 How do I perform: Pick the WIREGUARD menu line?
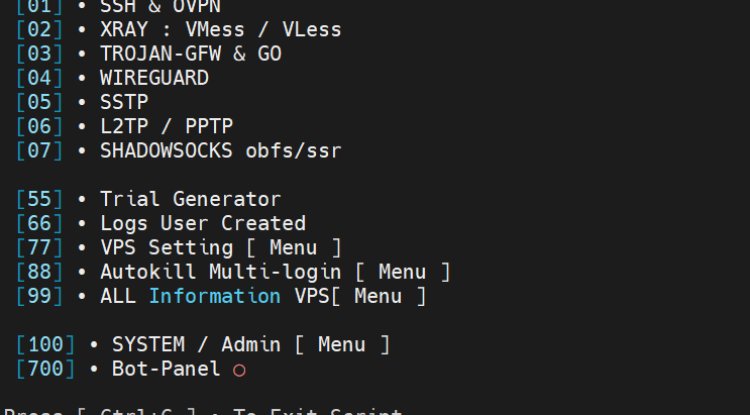(154, 78)
